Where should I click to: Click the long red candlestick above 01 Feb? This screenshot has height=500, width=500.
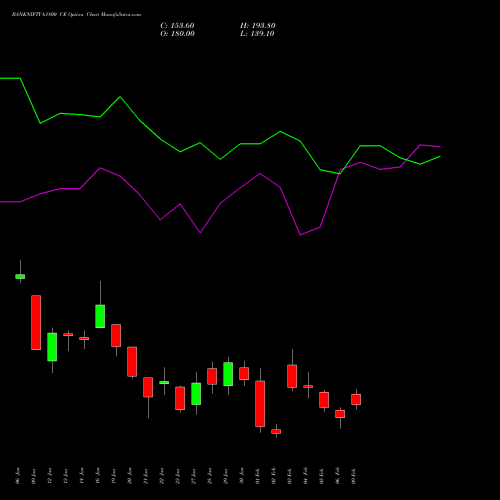pos(260,404)
